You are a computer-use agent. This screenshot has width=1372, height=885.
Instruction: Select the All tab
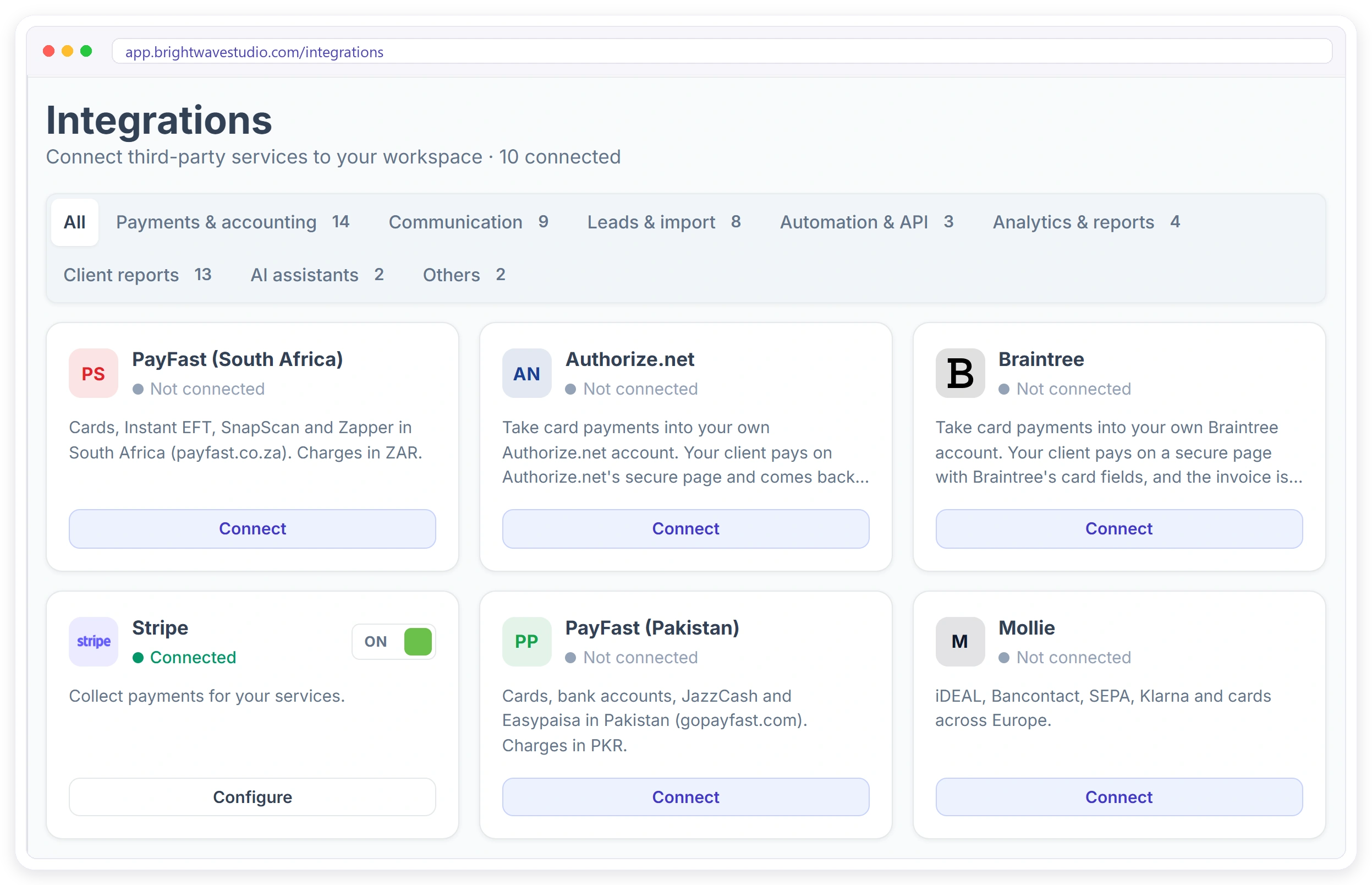[x=75, y=222]
